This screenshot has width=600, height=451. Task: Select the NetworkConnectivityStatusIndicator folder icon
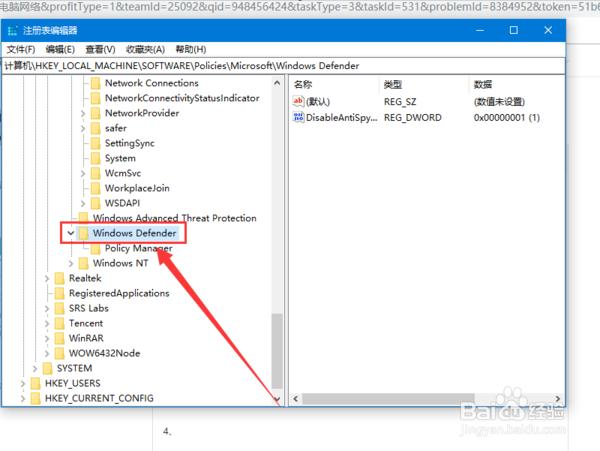click(96, 98)
